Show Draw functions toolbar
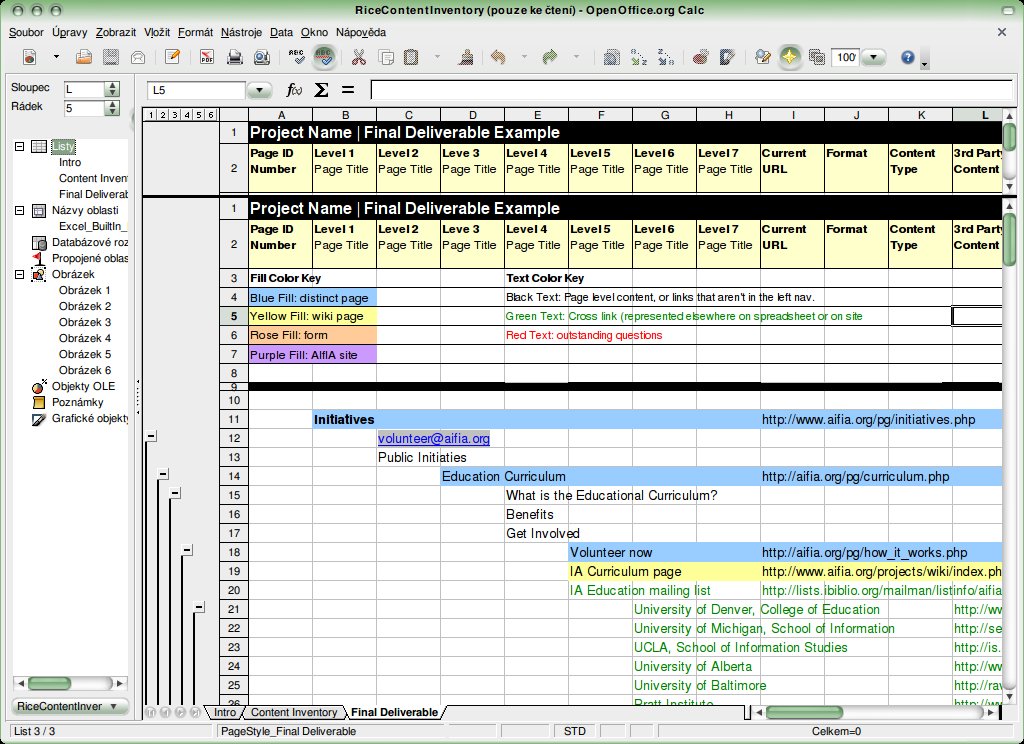The width and height of the screenshot is (1024, 744). point(728,57)
